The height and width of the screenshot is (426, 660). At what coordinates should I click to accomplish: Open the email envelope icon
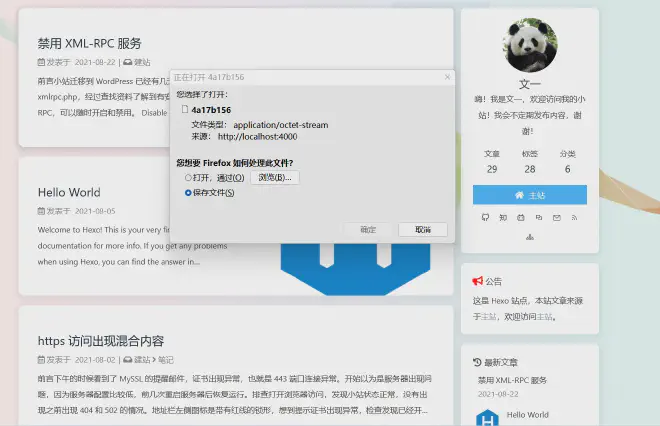tap(557, 218)
